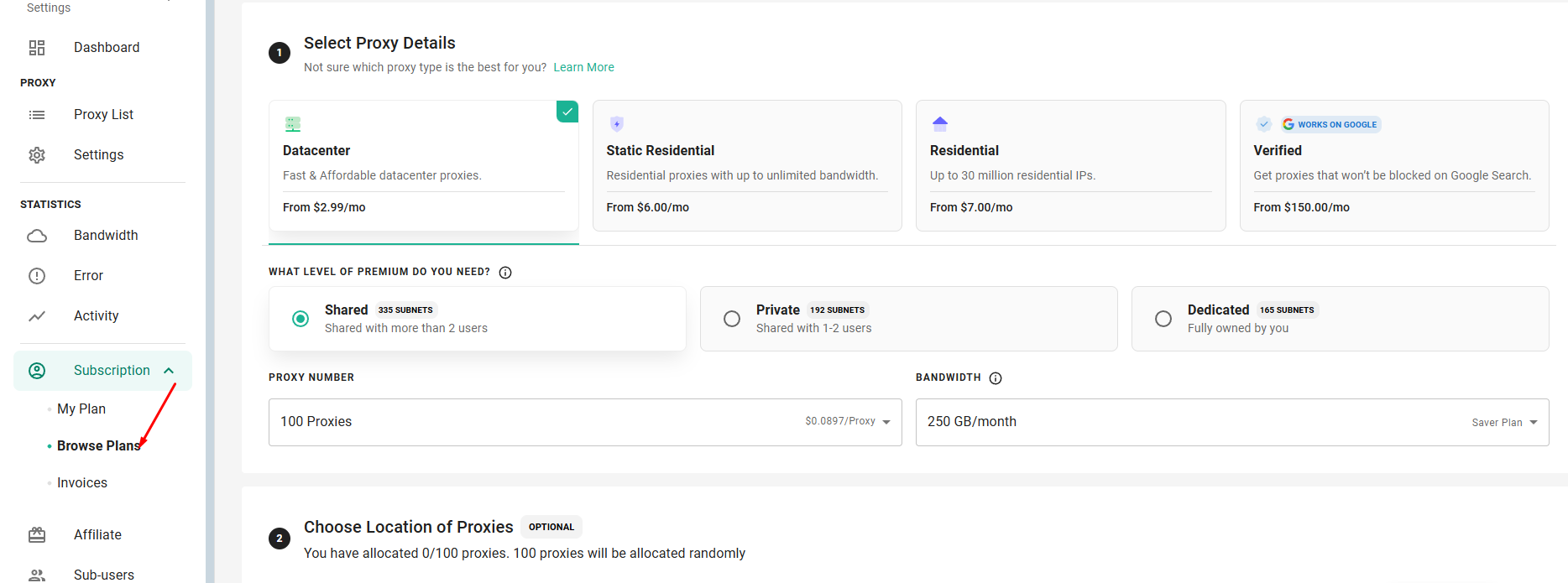This screenshot has height=583, width=1568.
Task: Click the Affiliate gift icon
Action: [37, 535]
